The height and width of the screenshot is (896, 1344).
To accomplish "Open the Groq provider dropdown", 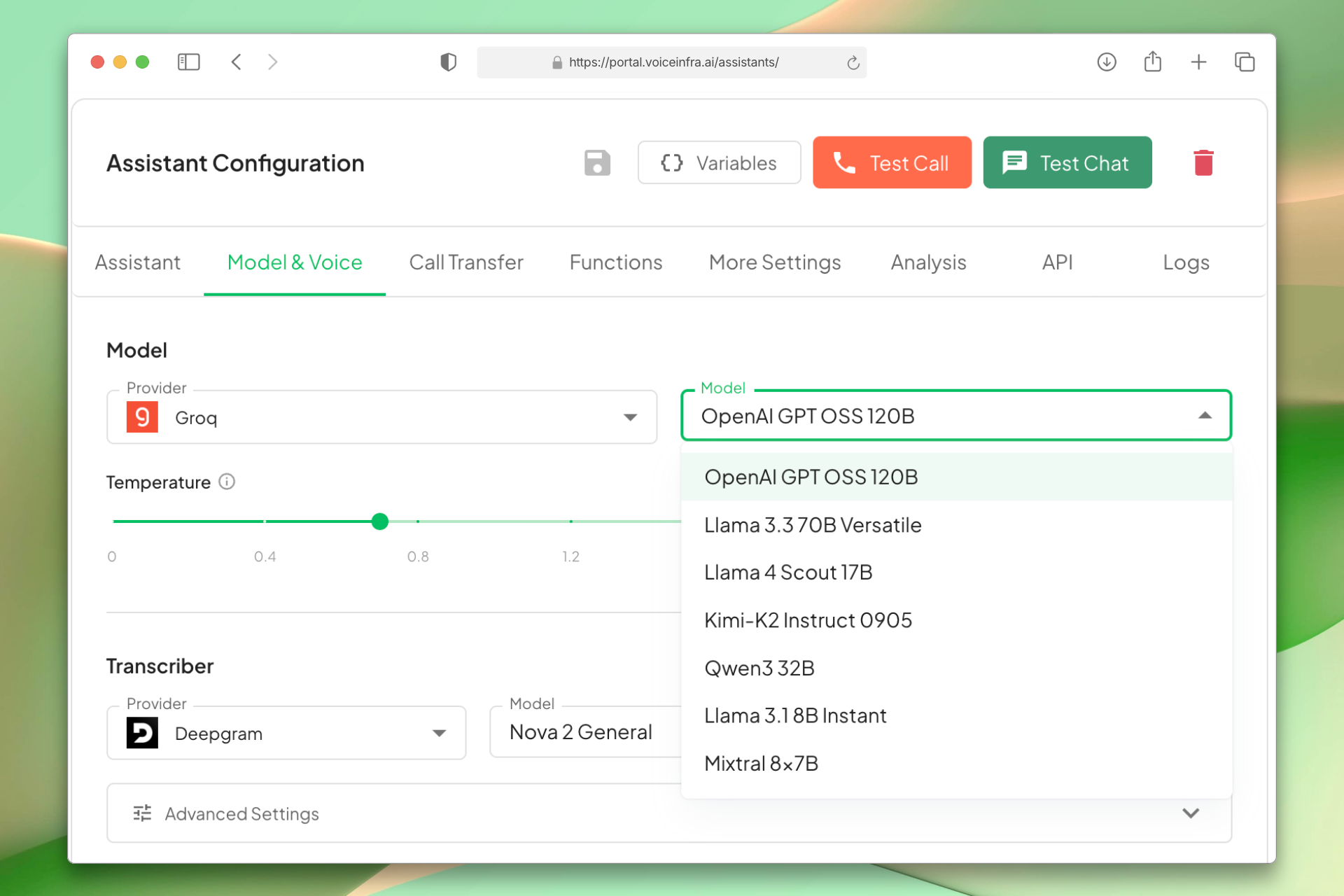I will tap(382, 417).
